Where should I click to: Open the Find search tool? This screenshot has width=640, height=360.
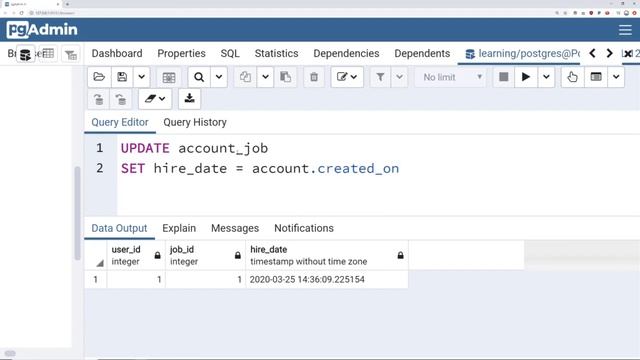199,77
